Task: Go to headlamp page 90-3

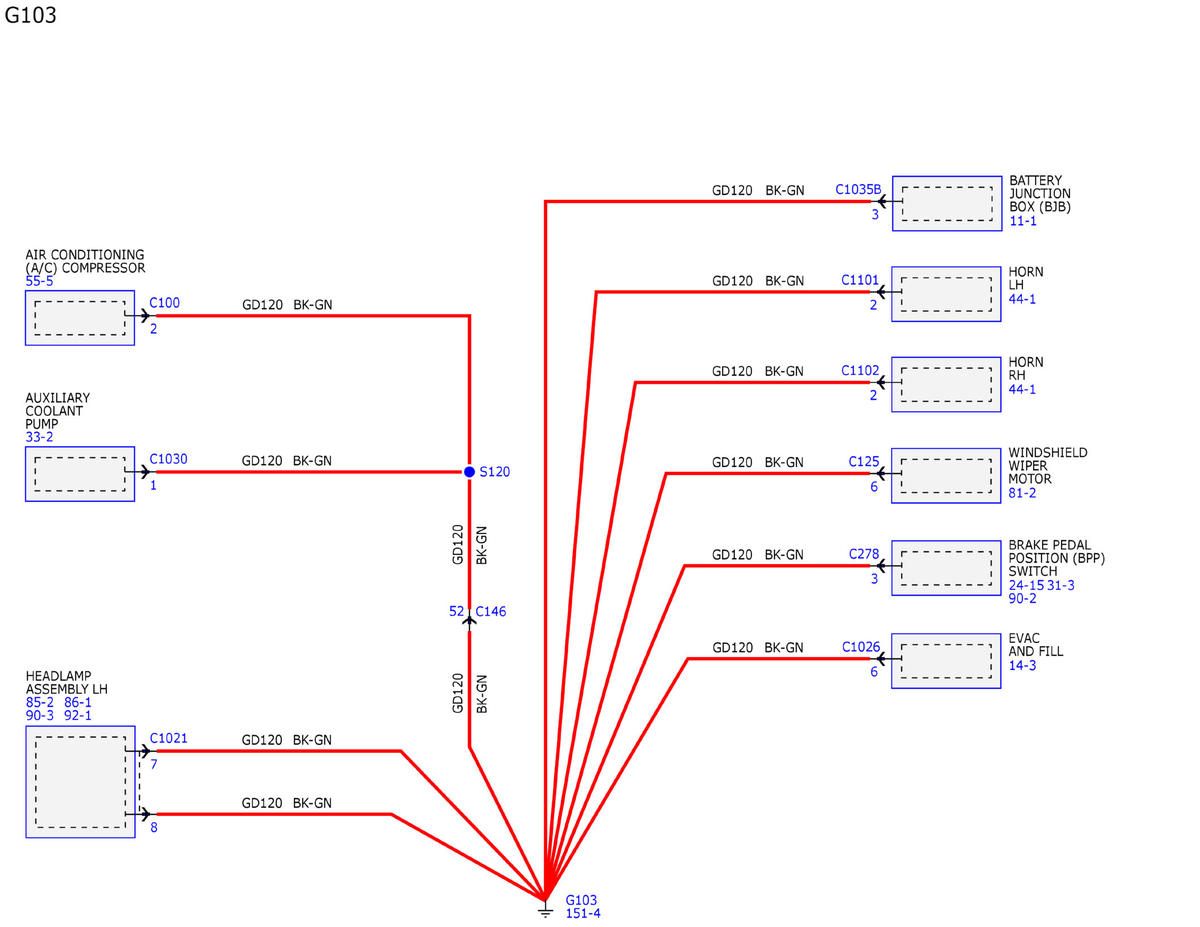Action: point(40,716)
